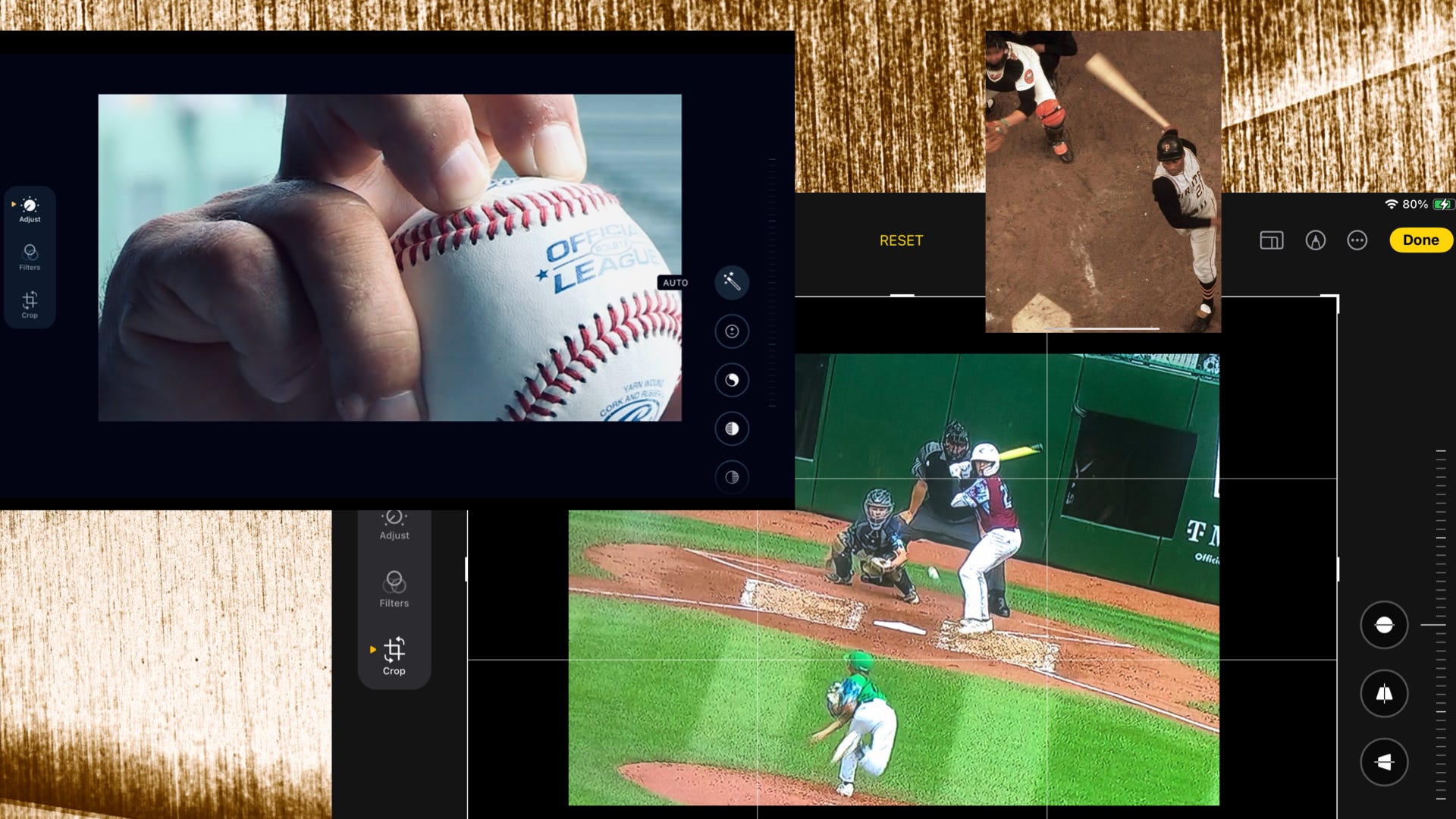1456x819 pixels.
Task: Open the three-dot More options menu
Action: coord(1357,240)
